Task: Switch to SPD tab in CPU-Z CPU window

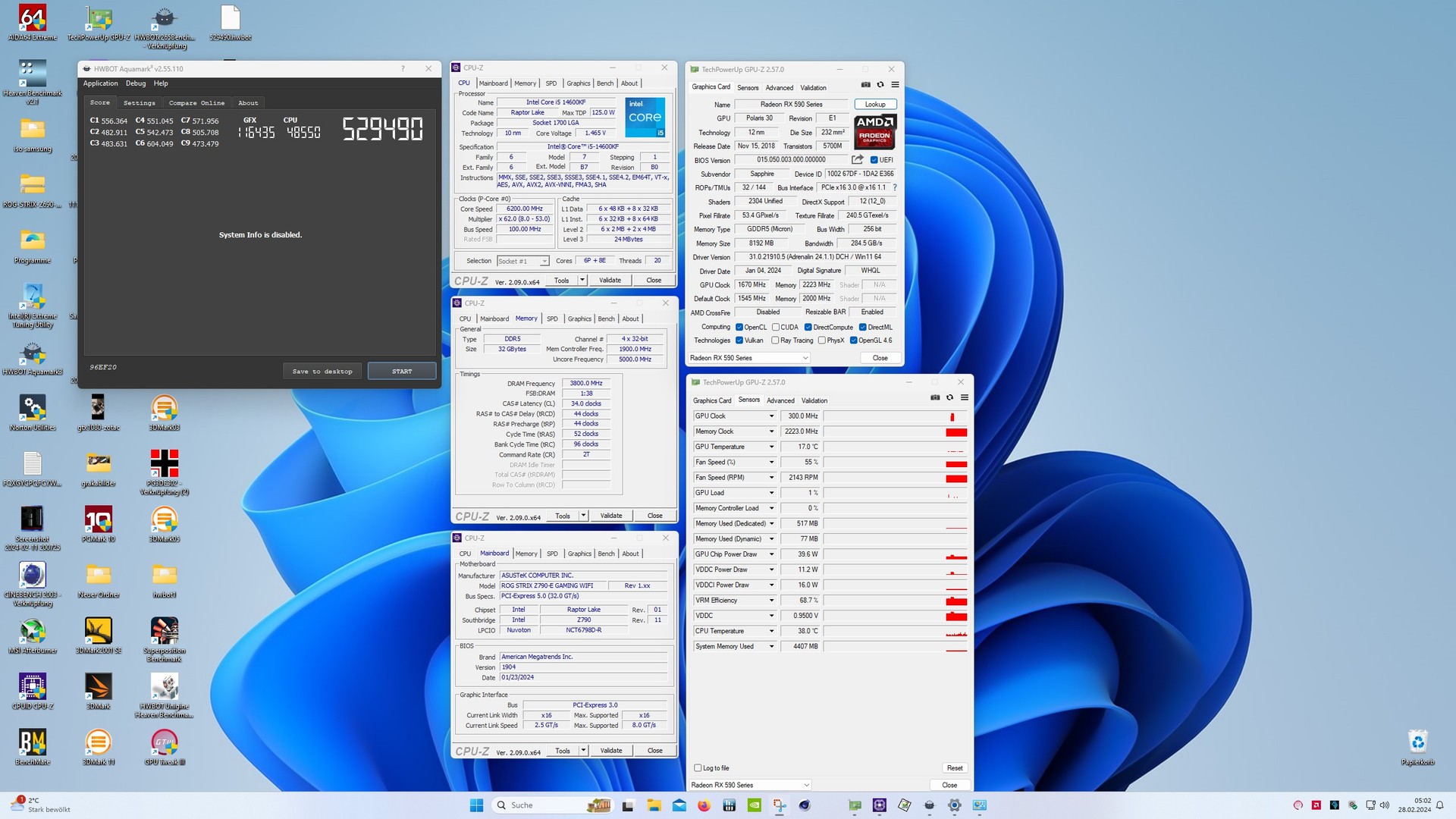Action: click(x=551, y=83)
